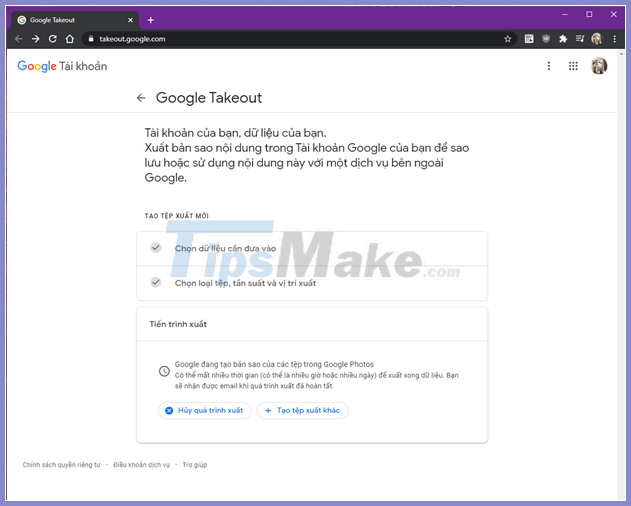This screenshot has width=631, height=506.
Task: Open the QR code extension icon
Action: [529, 39]
